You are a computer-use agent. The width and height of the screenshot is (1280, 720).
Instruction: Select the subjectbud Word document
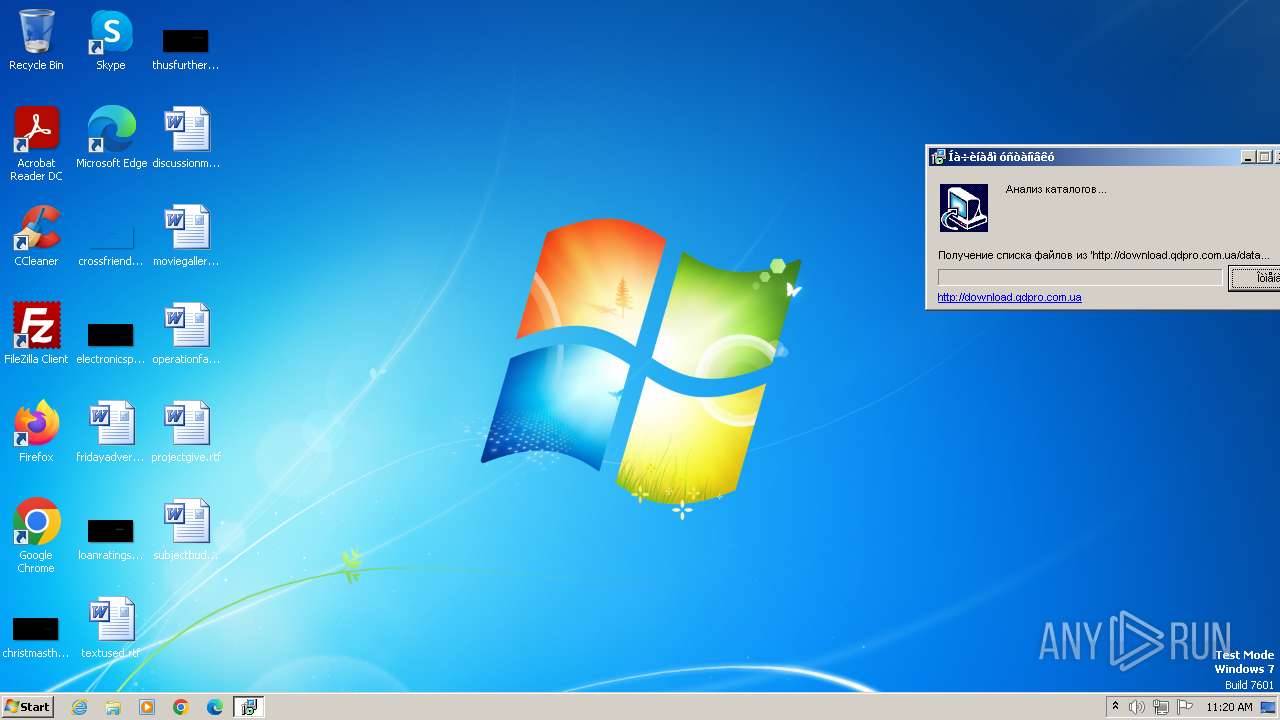[186, 530]
